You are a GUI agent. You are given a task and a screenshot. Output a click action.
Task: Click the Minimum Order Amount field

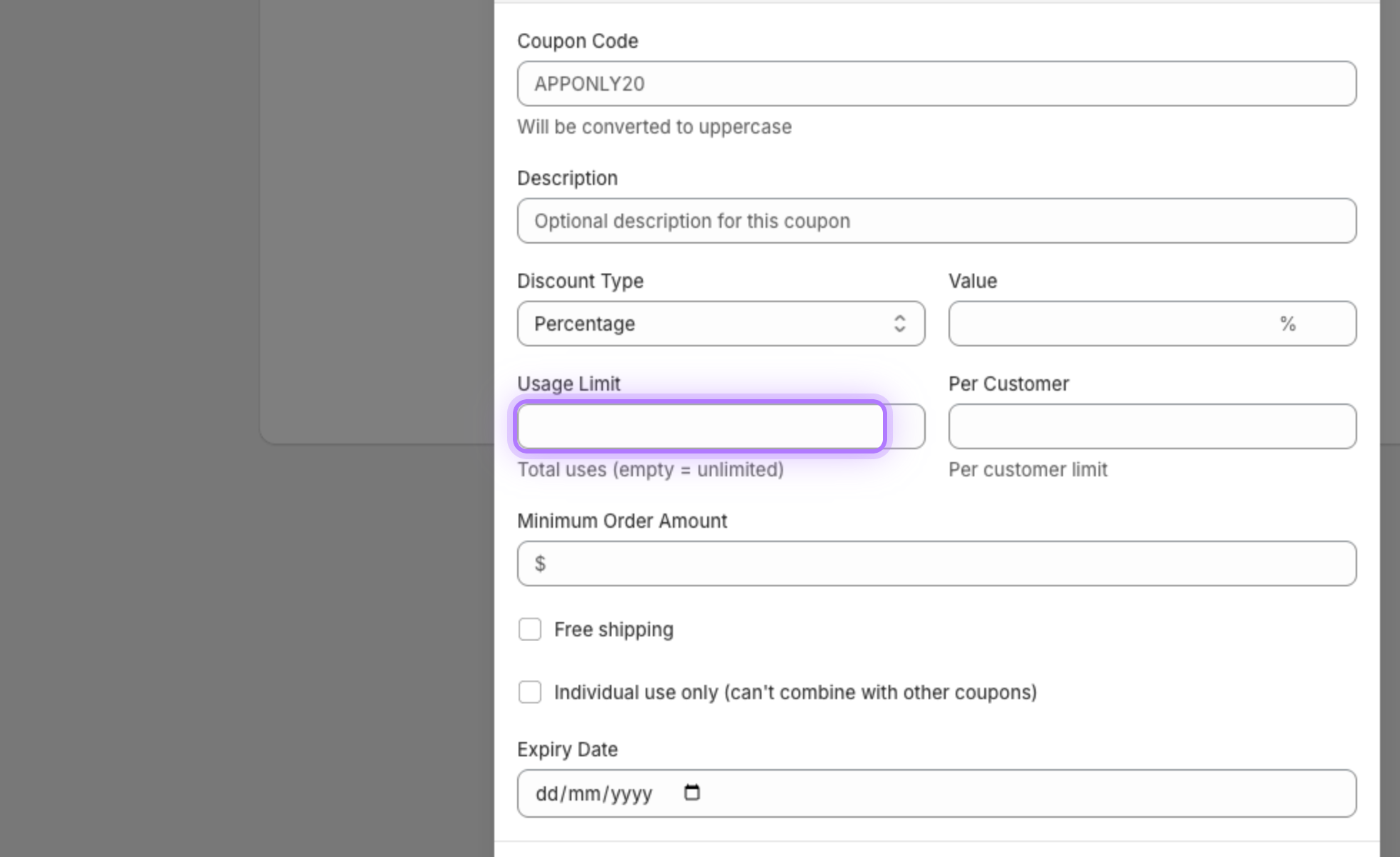936,563
